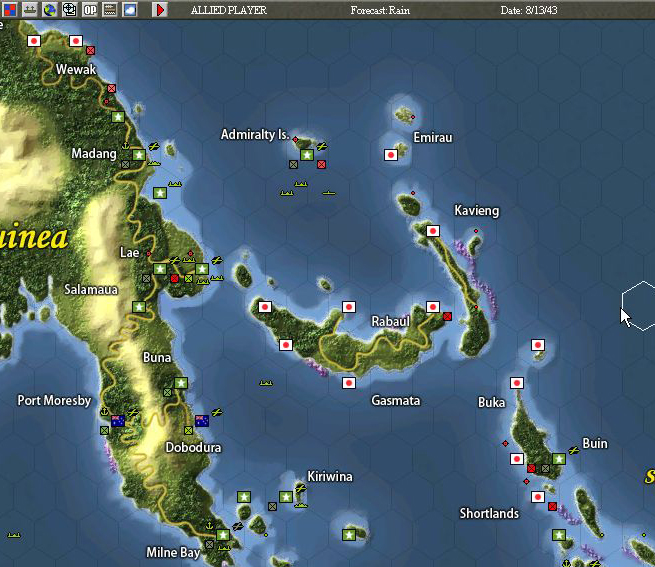Select the Allied star base at Madang

point(139,155)
